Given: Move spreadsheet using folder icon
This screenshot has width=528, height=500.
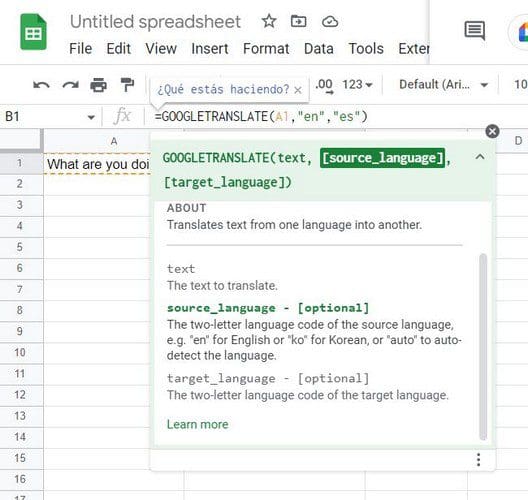Looking at the screenshot, I should 298,22.
